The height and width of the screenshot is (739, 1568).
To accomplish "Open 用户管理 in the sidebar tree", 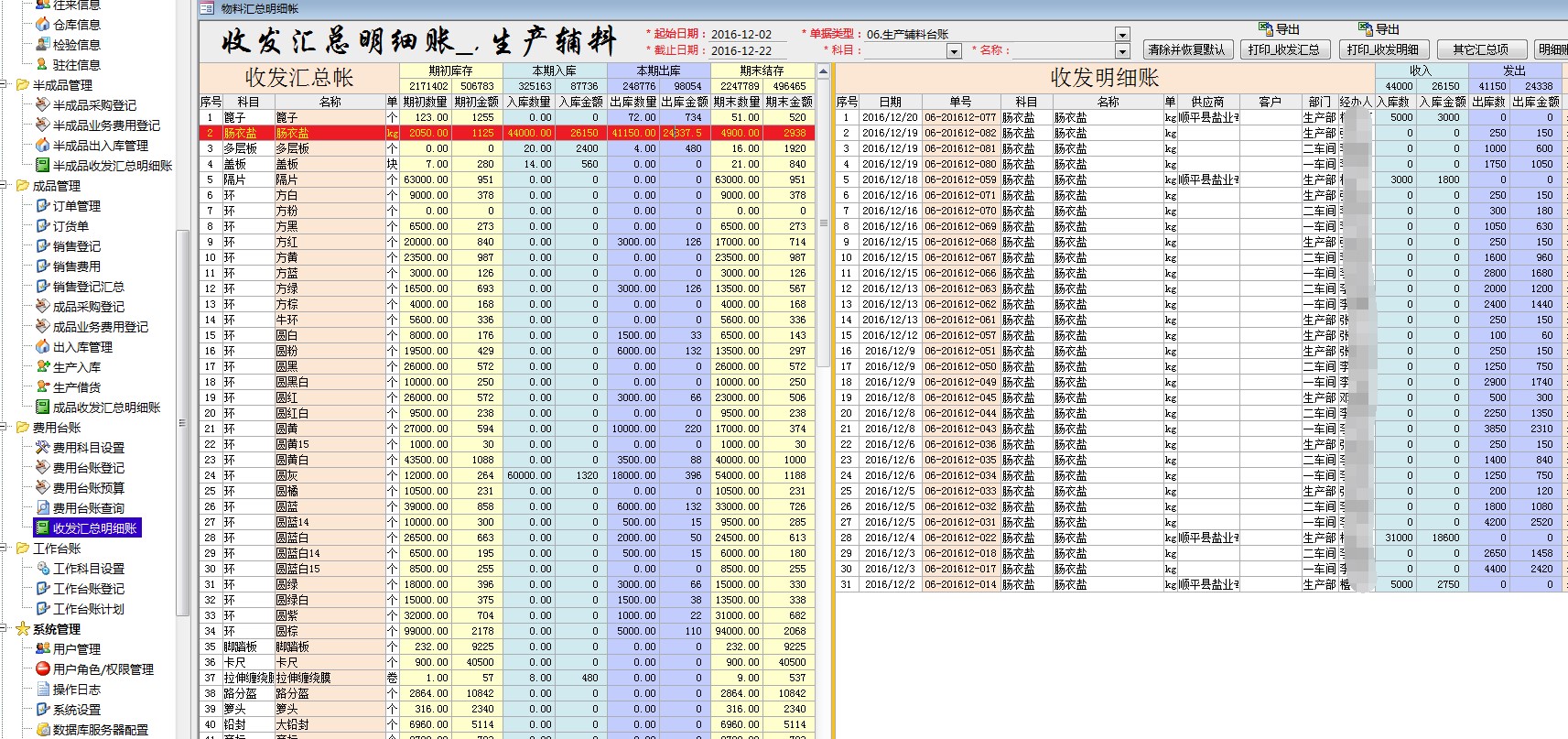I will click(77, 649).
